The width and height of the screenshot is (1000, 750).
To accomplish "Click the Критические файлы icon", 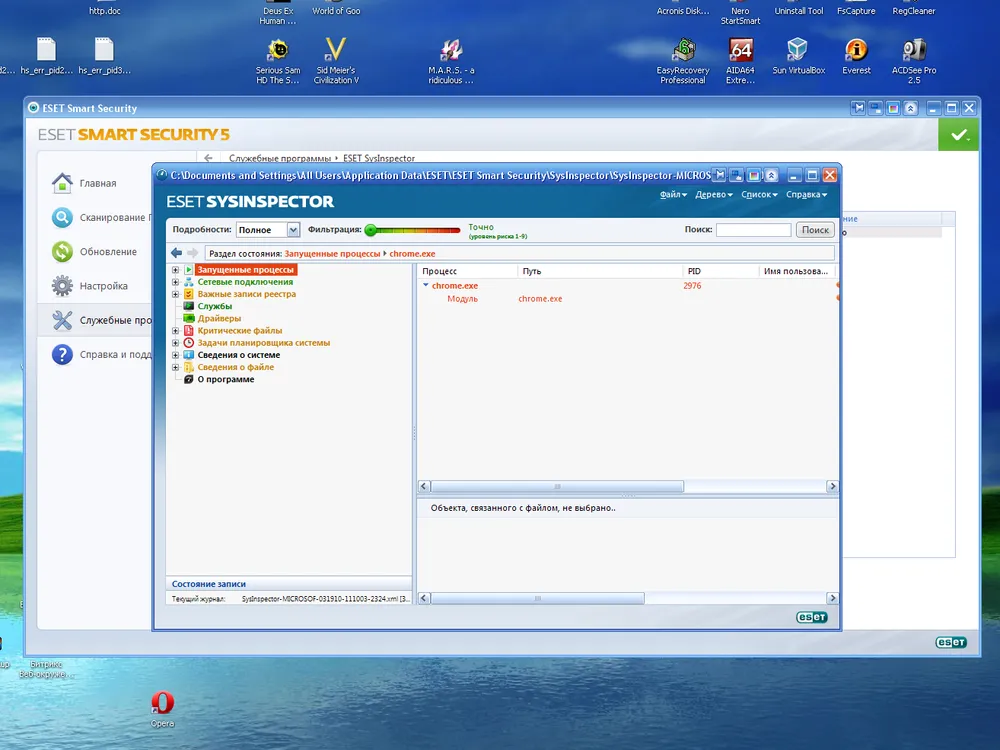I will [x=188, y=331].
